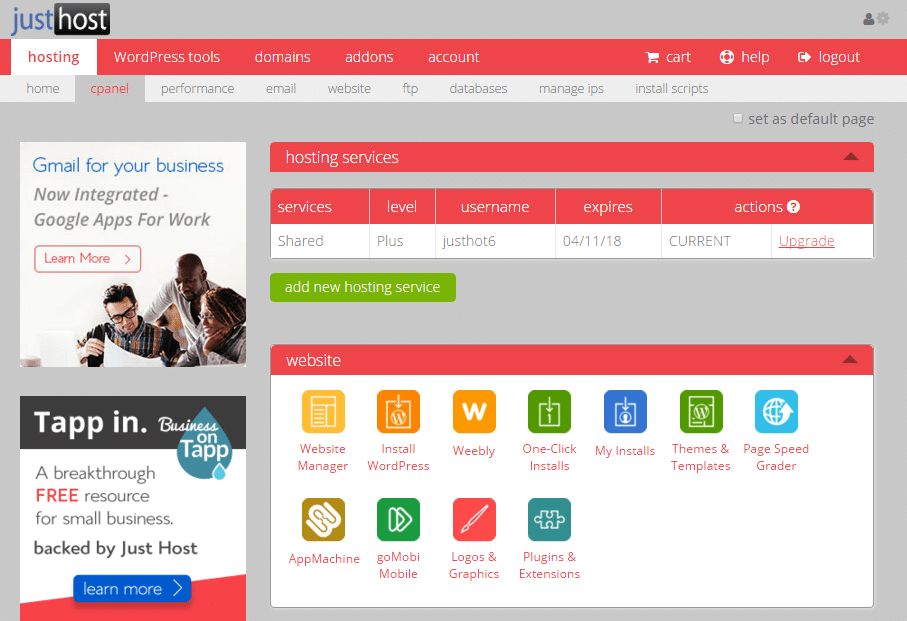The height and width of the screenshot is (621, 907).
Task: Enable the set as default page checkbox
Action: click(737, 118)
